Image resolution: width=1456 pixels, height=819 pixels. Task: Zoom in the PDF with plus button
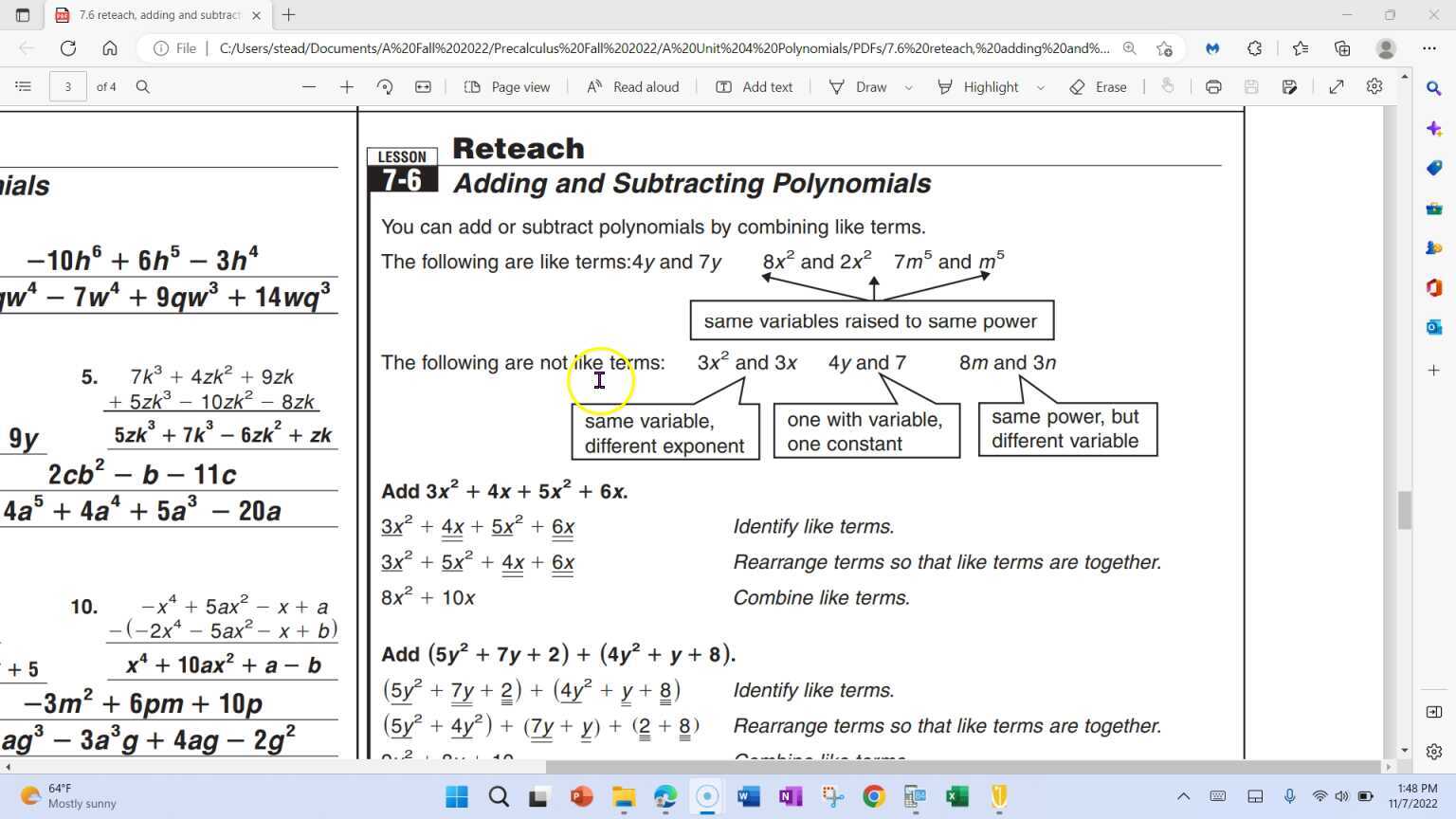[x=346, y=86]
